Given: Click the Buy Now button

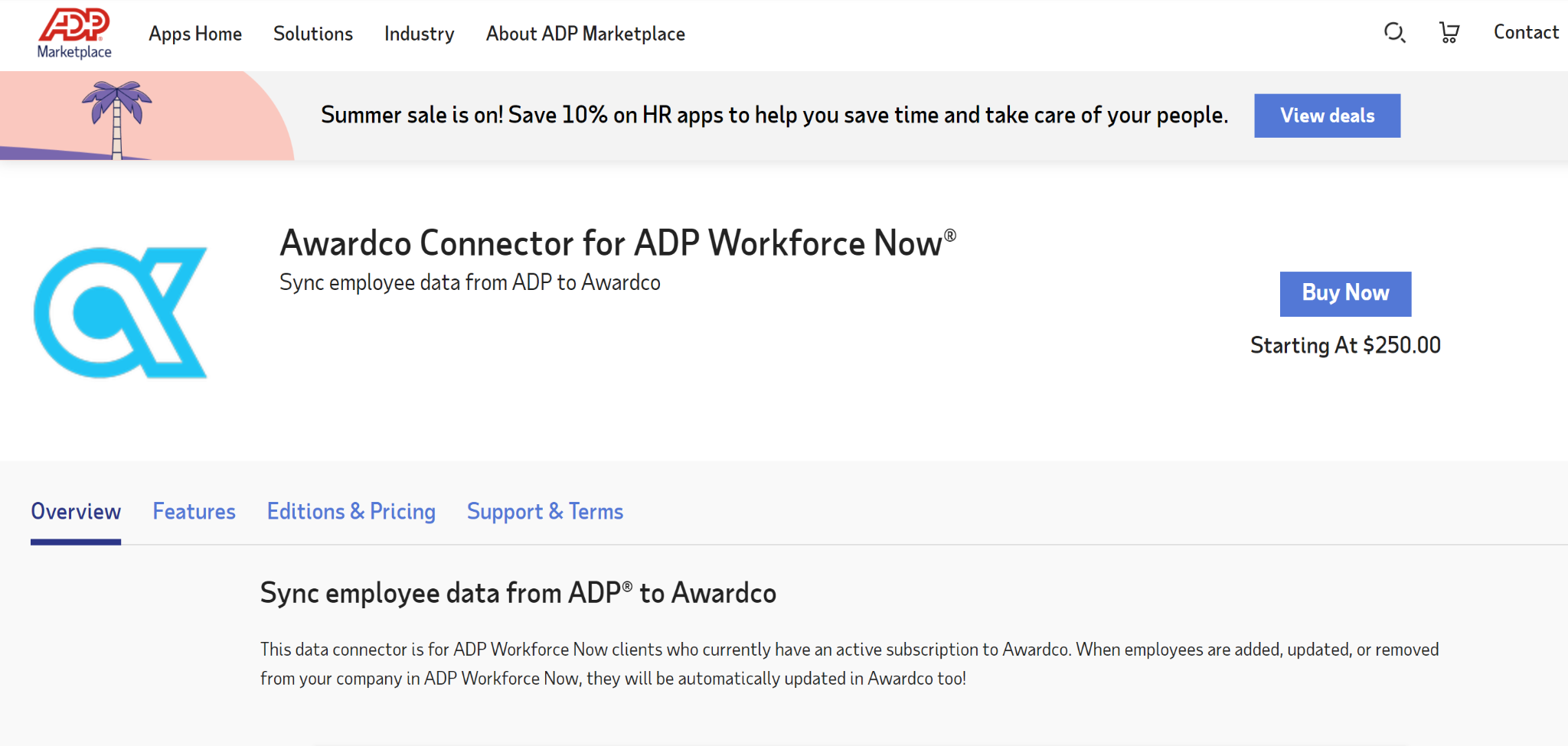Looking at the screenshot, I should (x=1344, y=294).
